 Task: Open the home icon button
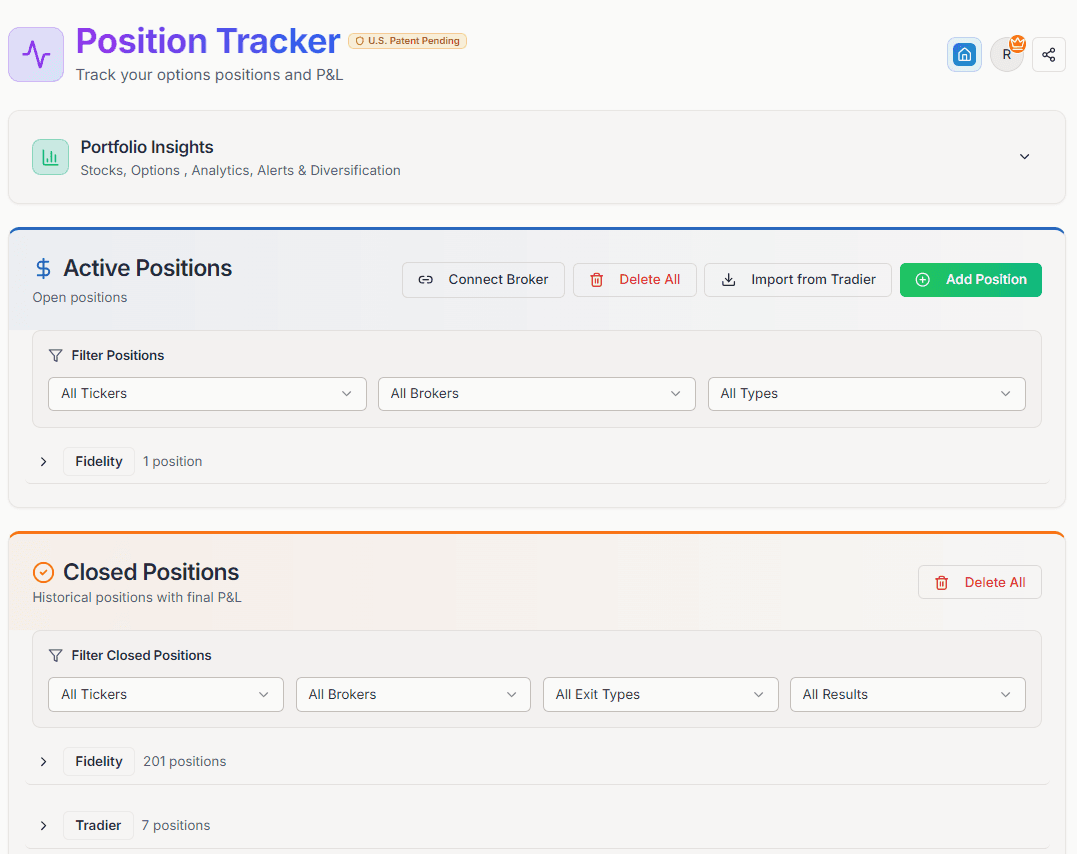click(x=964, y=54)
